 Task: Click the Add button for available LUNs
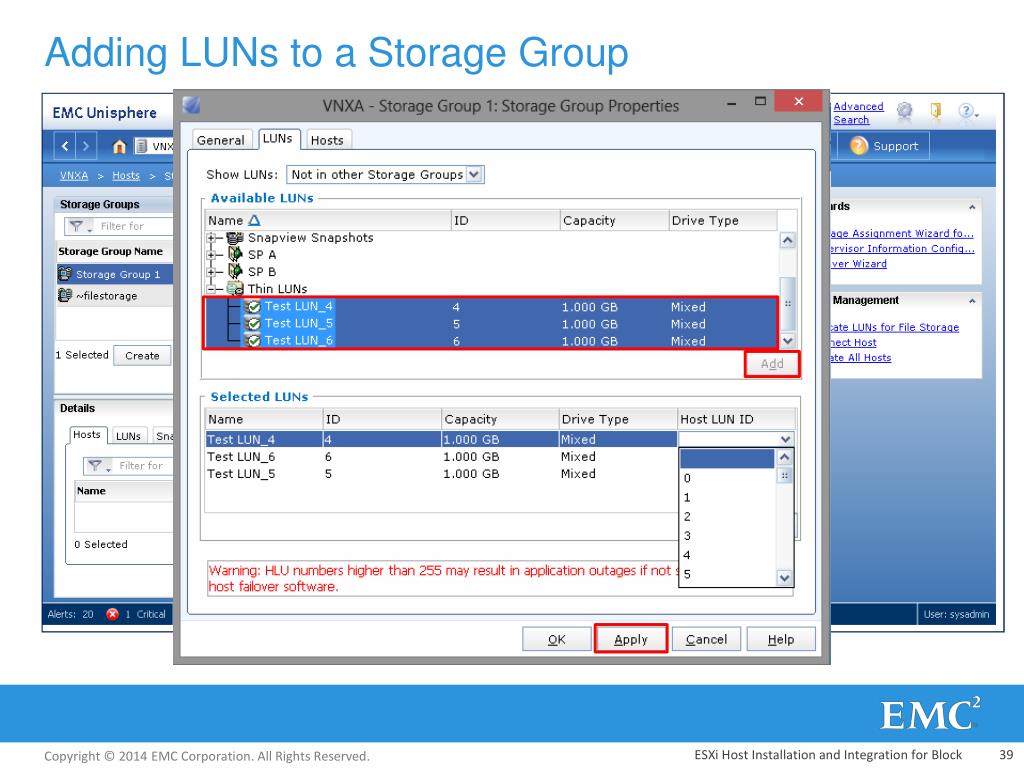coord(772,364)
